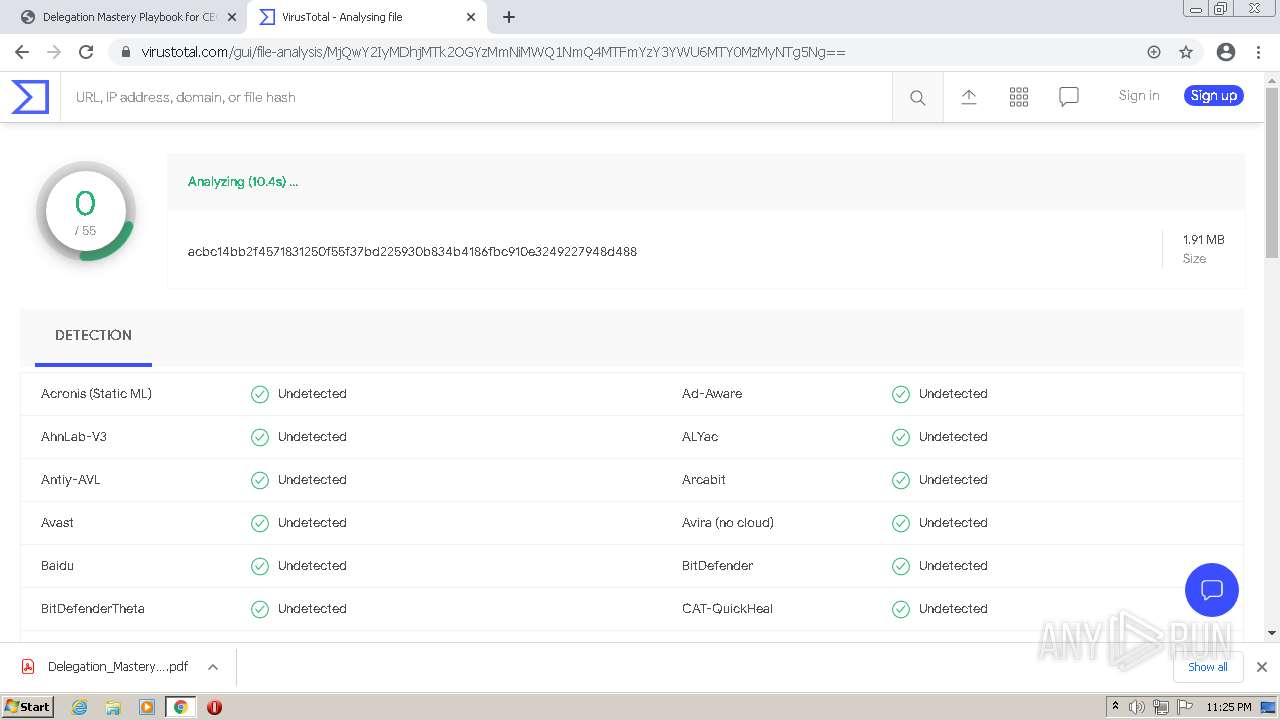Go back with the browser arrow

22,52
